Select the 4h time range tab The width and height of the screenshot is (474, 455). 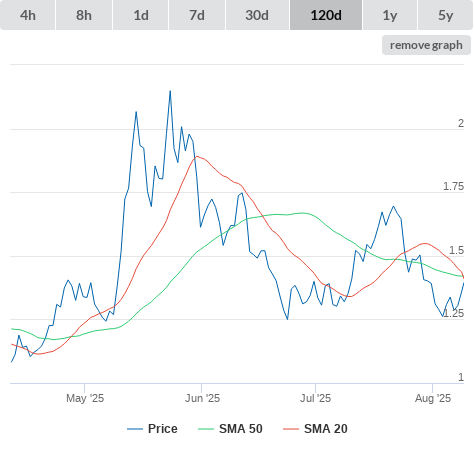point(28,15)
